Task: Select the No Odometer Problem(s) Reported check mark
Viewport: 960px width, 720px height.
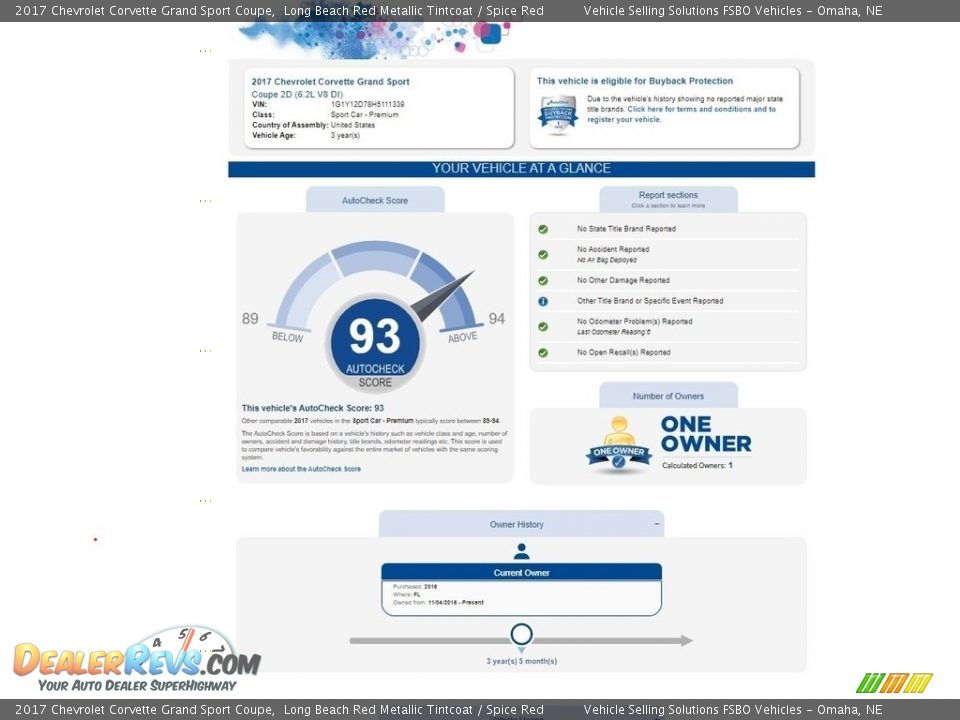Action: tap(543, 326)
